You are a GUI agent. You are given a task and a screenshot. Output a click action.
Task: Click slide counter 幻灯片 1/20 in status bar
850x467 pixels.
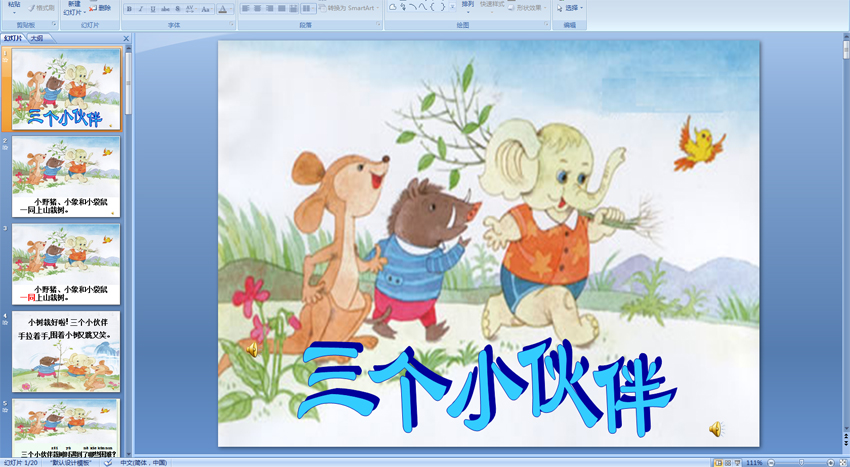pyautogui.click(x=21, y=463)
